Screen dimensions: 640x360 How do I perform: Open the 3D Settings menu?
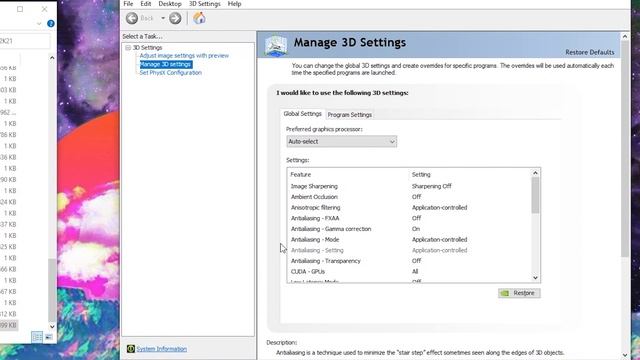click(204, 4)
